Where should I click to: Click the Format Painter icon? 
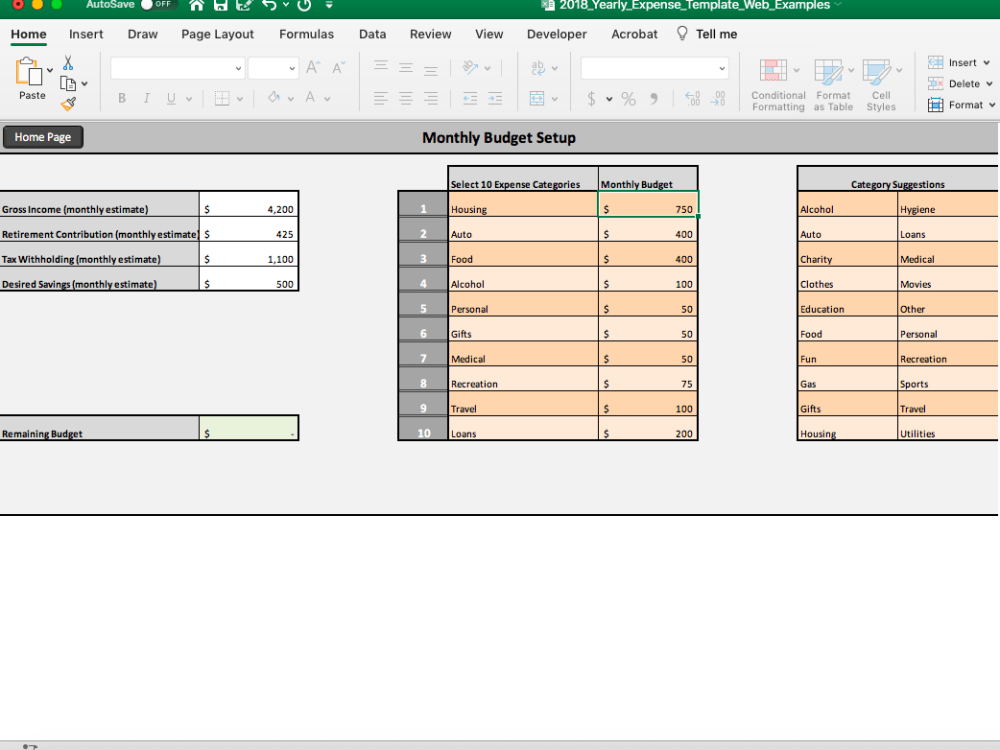67,103
